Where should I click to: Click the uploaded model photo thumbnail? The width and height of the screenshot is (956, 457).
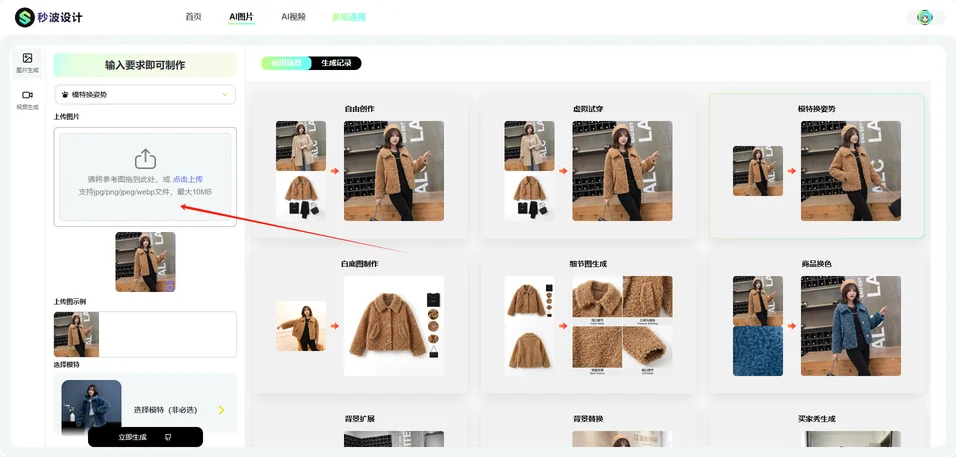pyautogui.click(x=145, y=261)
